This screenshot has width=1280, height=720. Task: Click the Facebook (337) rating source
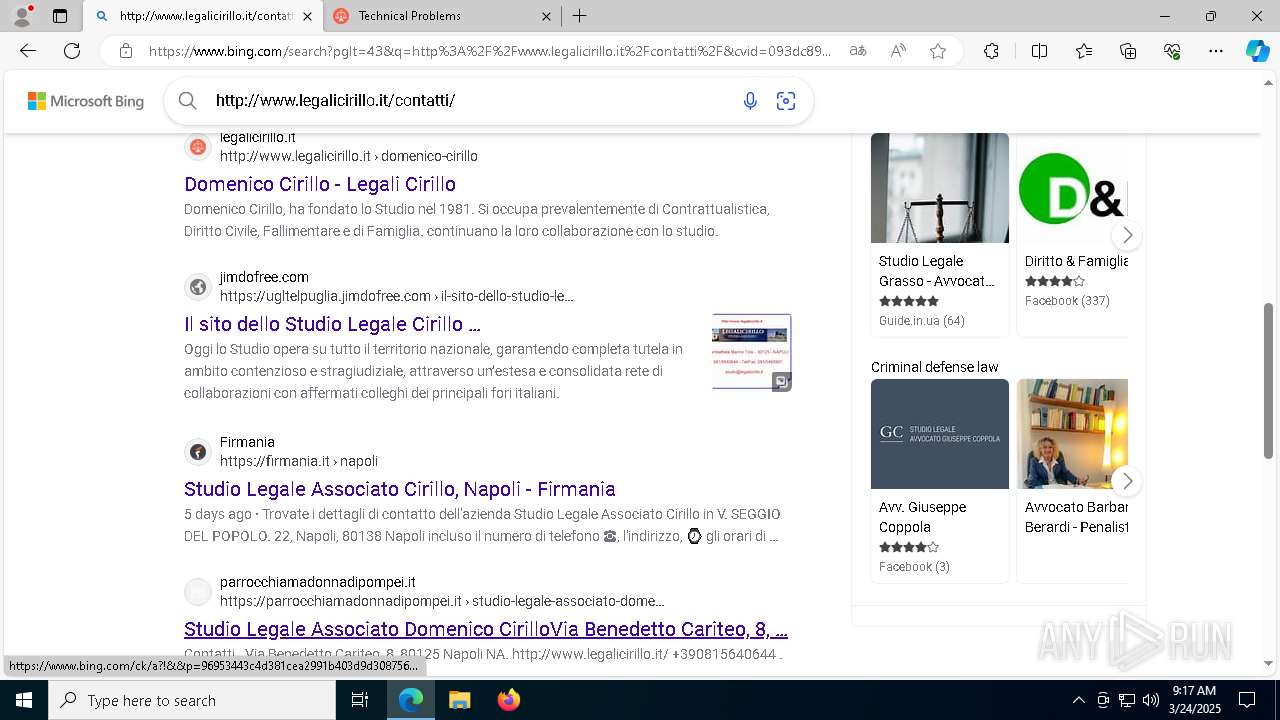[1067, 300]
